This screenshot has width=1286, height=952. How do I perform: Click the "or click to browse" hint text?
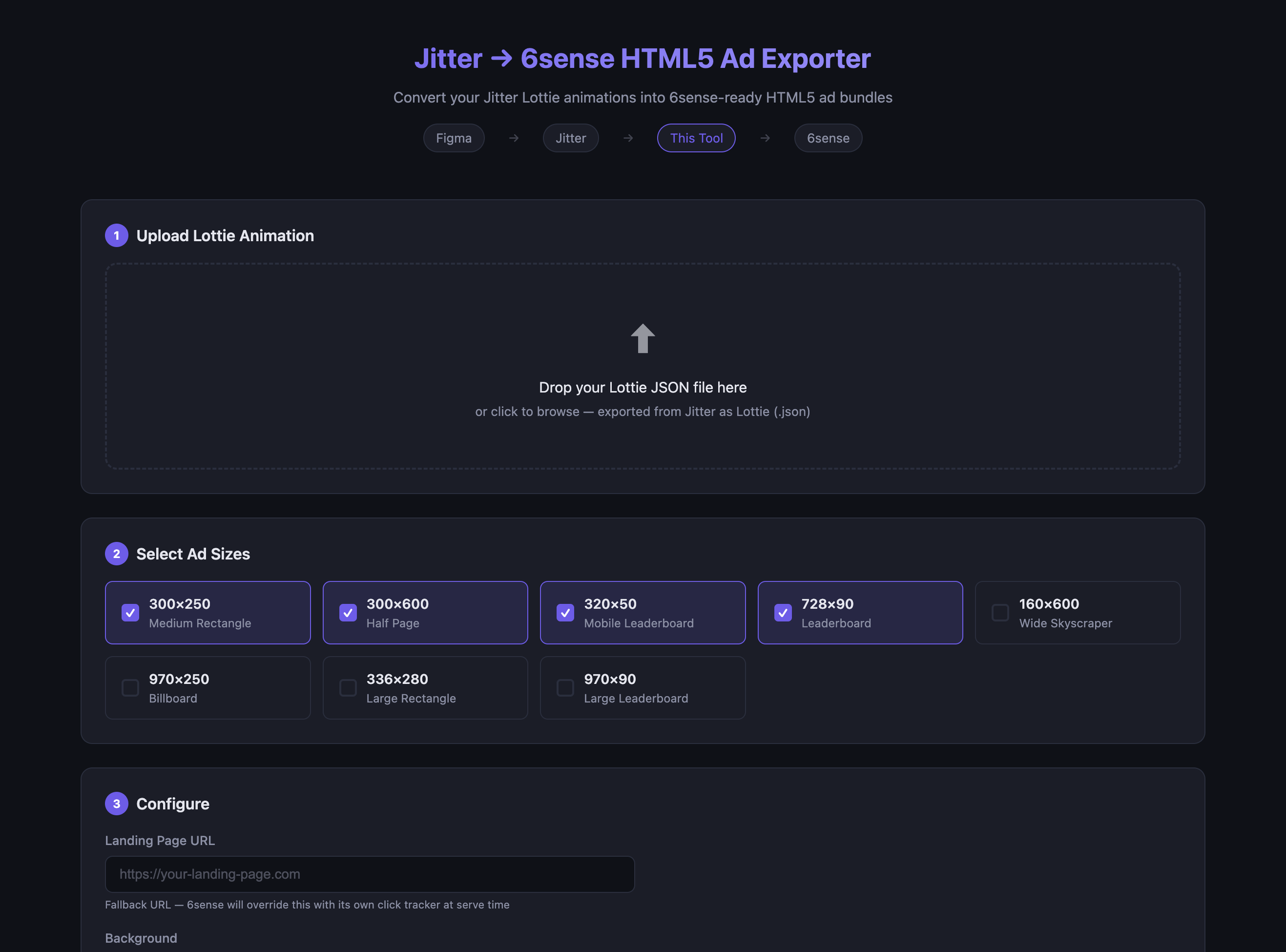(x=642, y=411)
